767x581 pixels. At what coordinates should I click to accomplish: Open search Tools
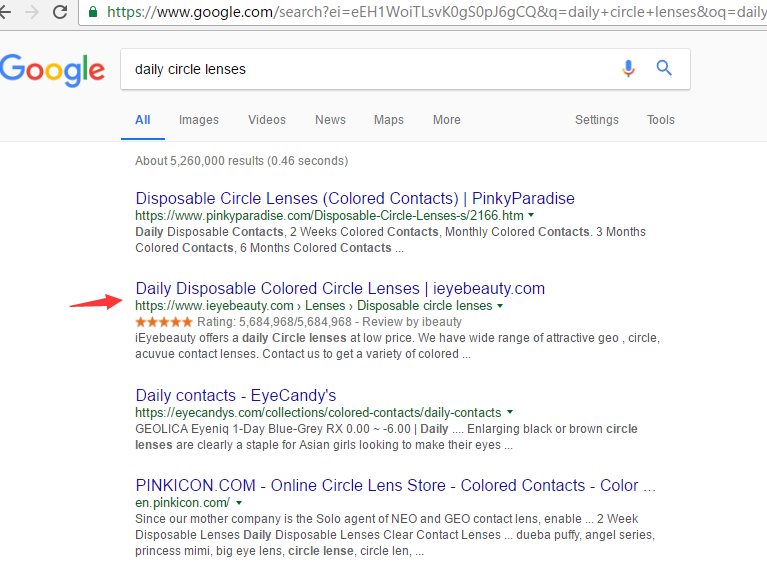point(661,120)
